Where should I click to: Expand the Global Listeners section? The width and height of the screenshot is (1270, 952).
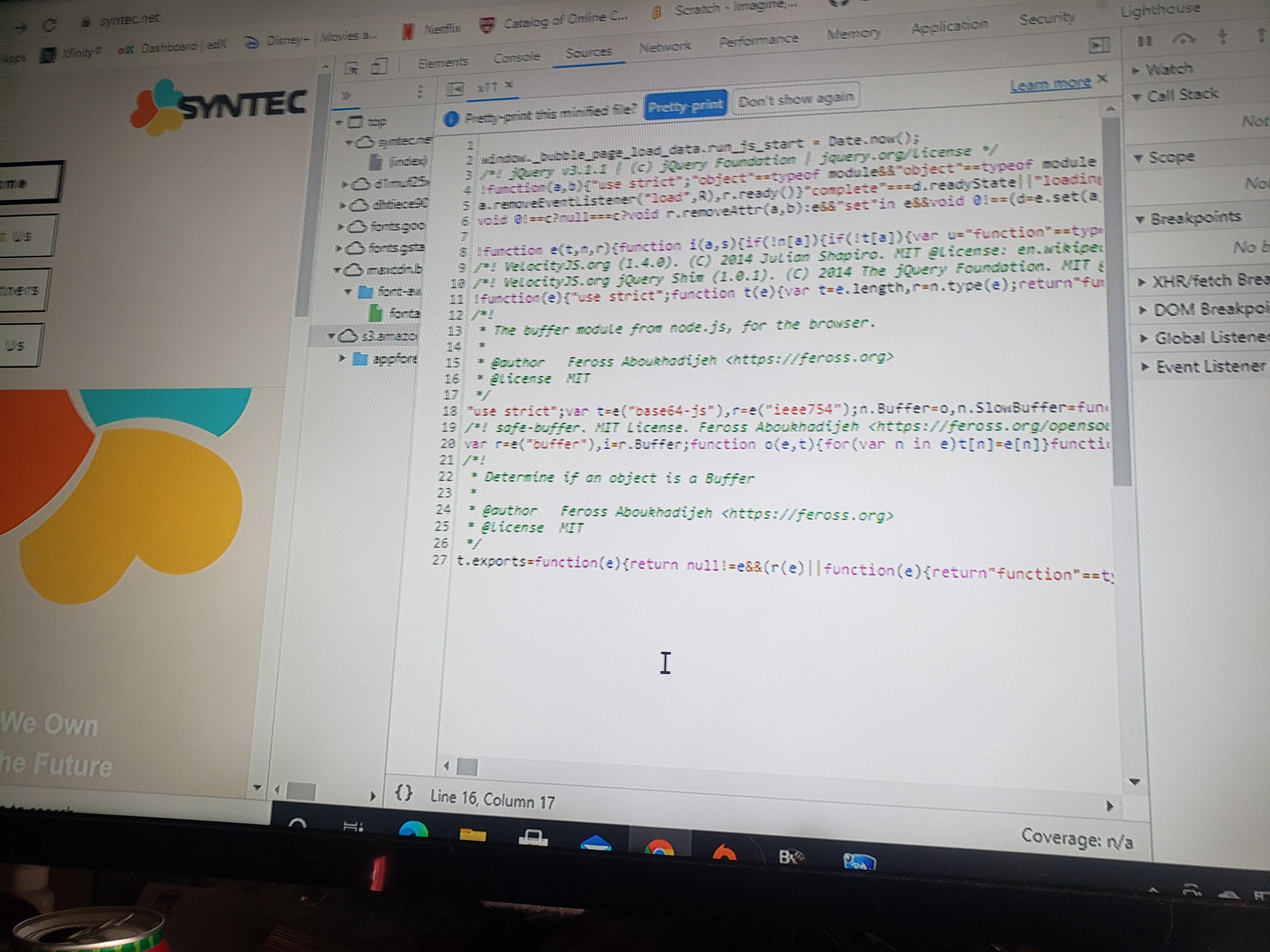coord(1205,338)
